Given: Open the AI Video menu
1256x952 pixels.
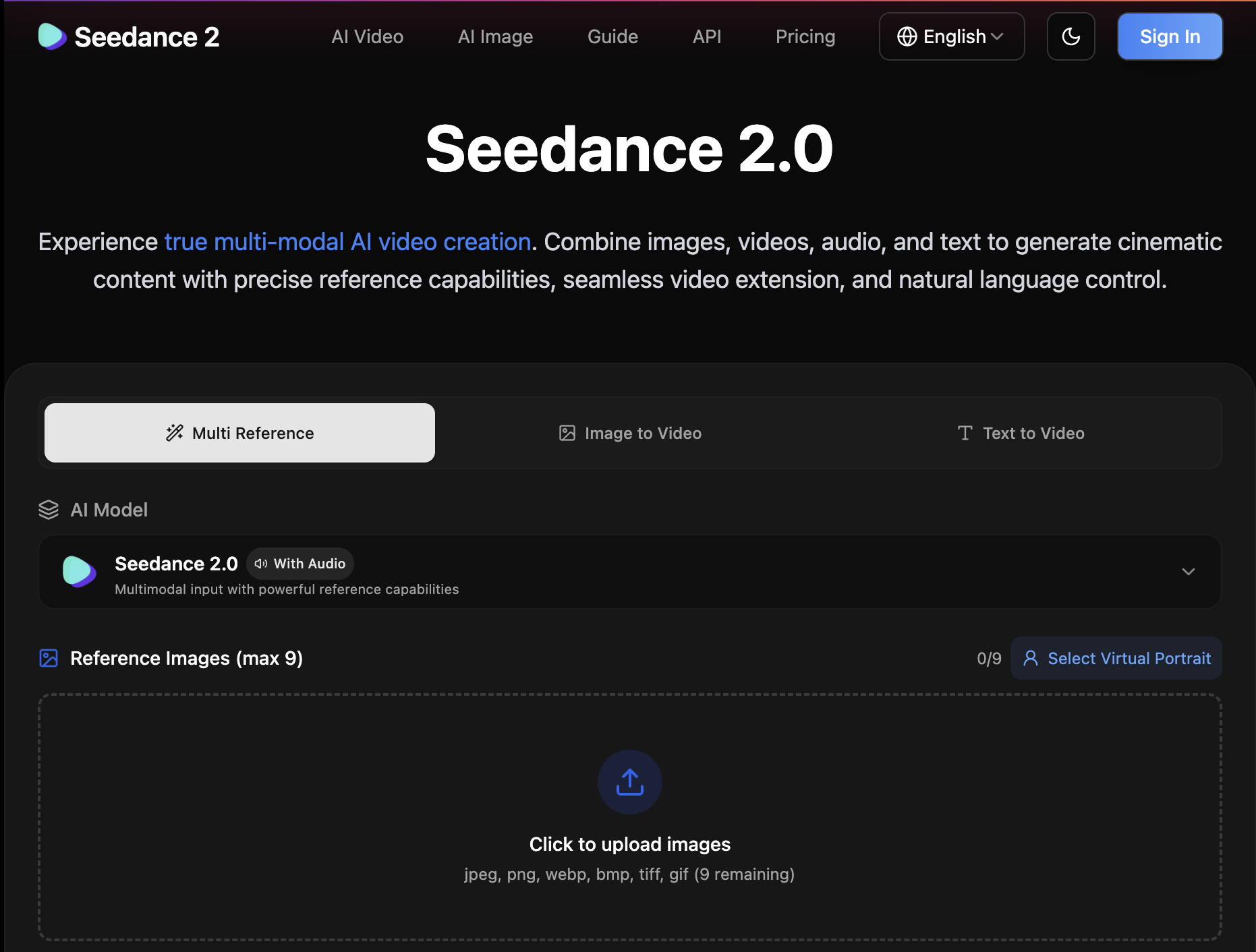Looking at the screenshot, I should 367,36.
